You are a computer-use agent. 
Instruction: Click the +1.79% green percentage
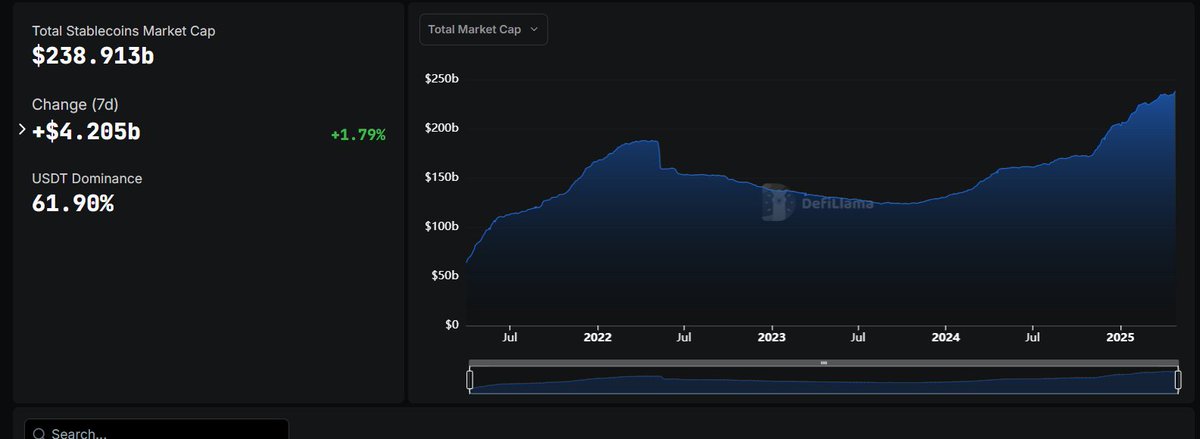(x=358, y=134)
